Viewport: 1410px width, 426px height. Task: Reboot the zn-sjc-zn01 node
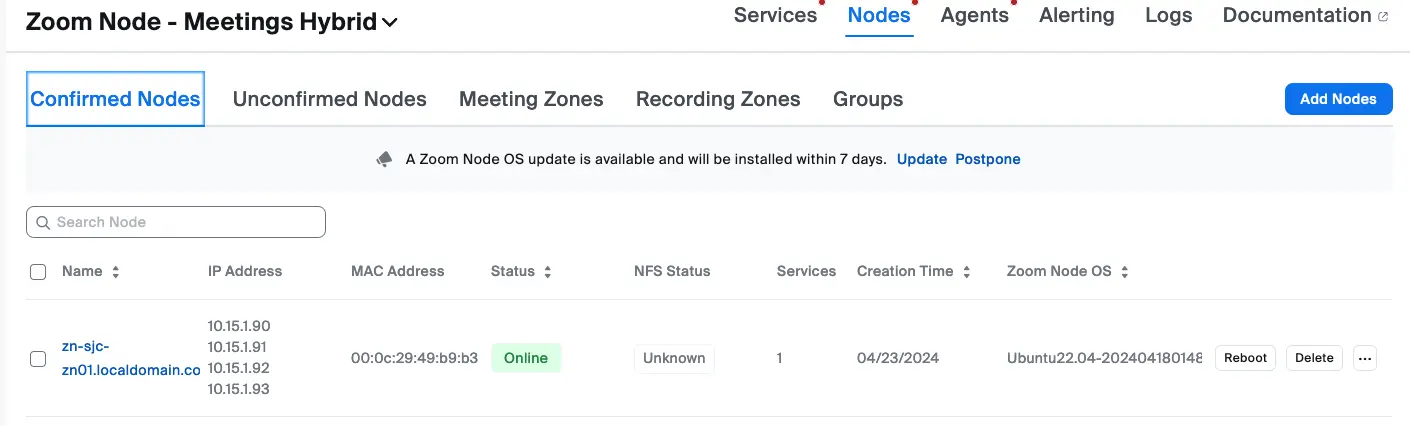point(1245,358)
